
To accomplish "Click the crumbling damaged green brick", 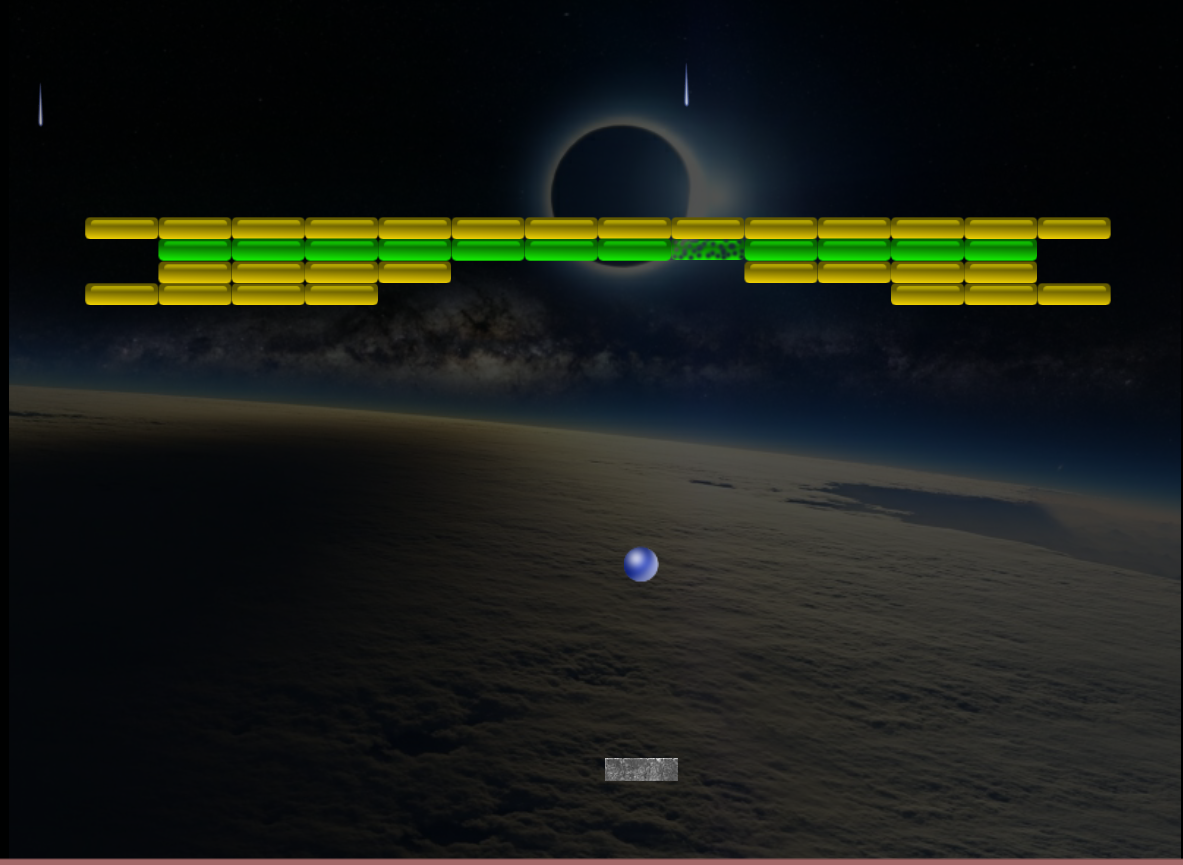I will [708, 250].
